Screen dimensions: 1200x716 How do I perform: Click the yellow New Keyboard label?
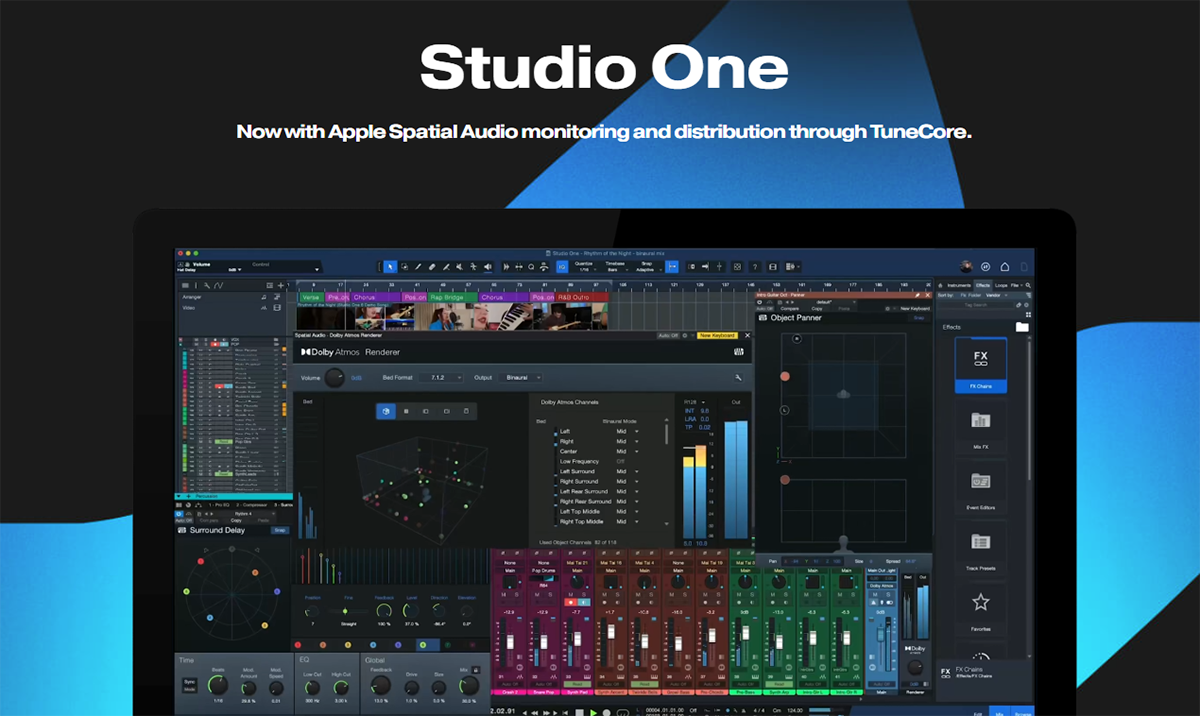pos(717,335)
